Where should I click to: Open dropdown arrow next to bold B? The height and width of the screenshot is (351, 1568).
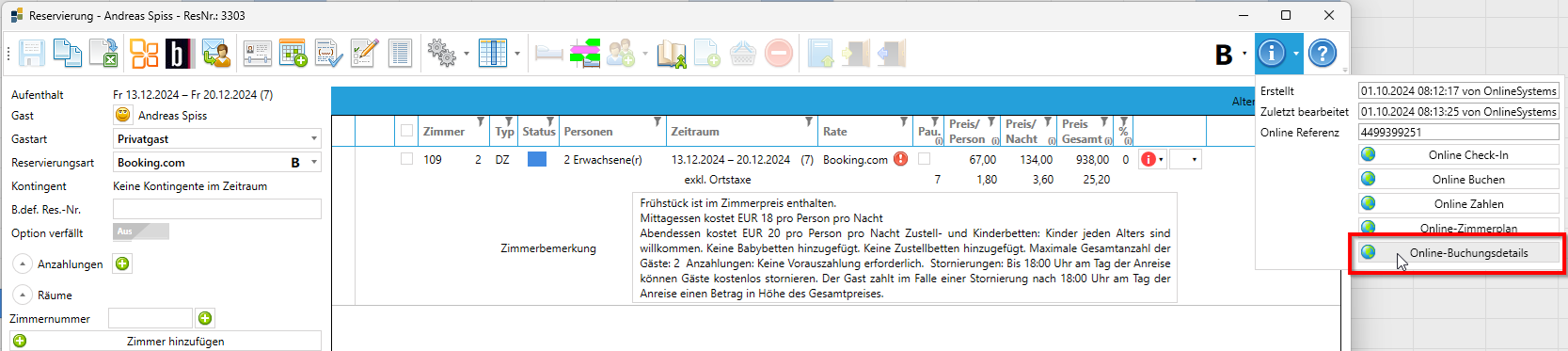pos(1244,54)
